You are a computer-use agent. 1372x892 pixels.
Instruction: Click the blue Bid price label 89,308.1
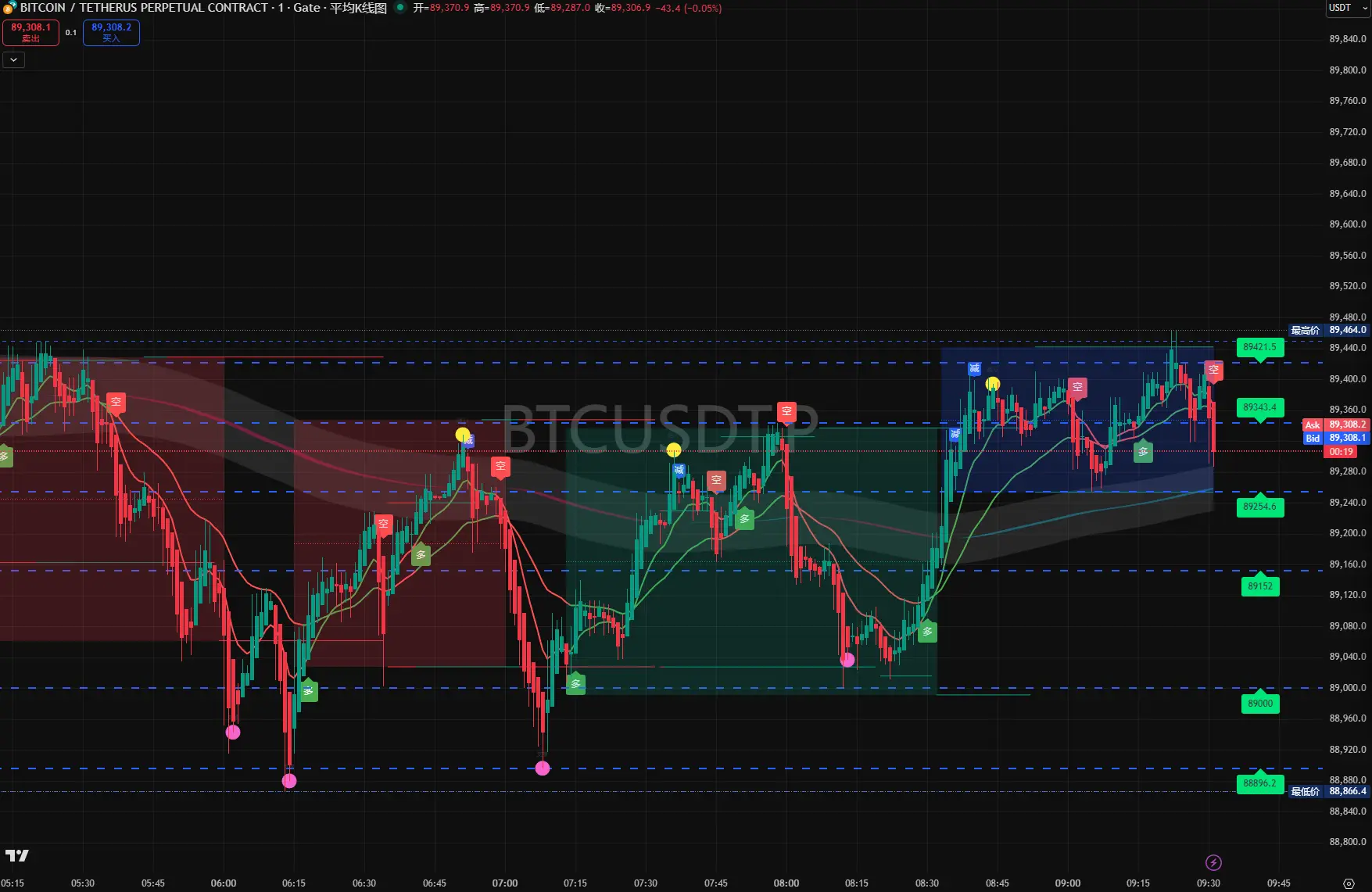point(1335,439)
